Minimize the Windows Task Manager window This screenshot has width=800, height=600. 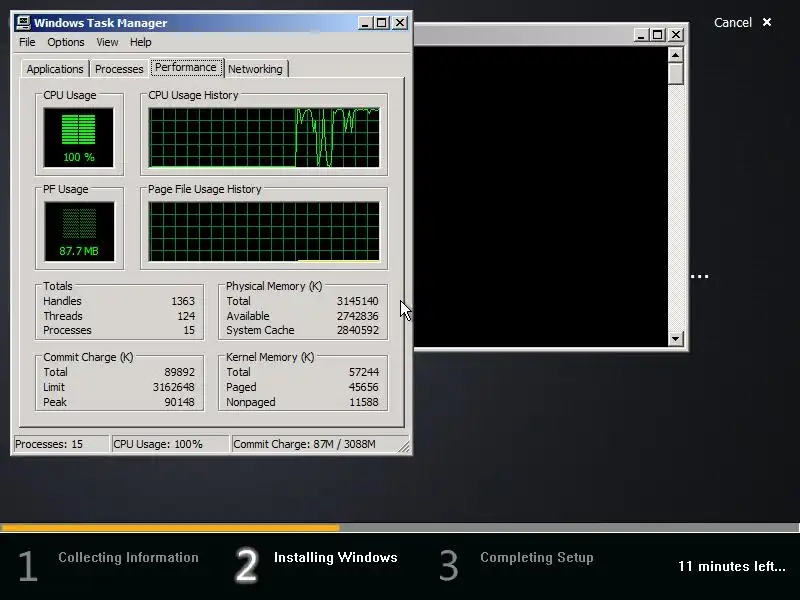tap(365, 22)
